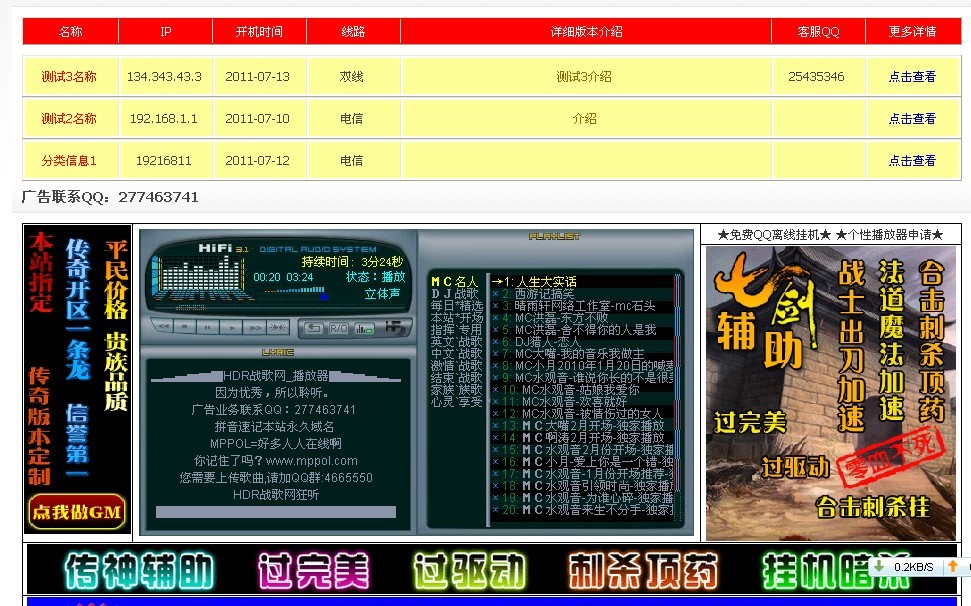Image resolution: width=971 pixels, height=606 pixels.
Task: Switch to the 英文战歌 playlist category
Action: click(x=455, y=343)
